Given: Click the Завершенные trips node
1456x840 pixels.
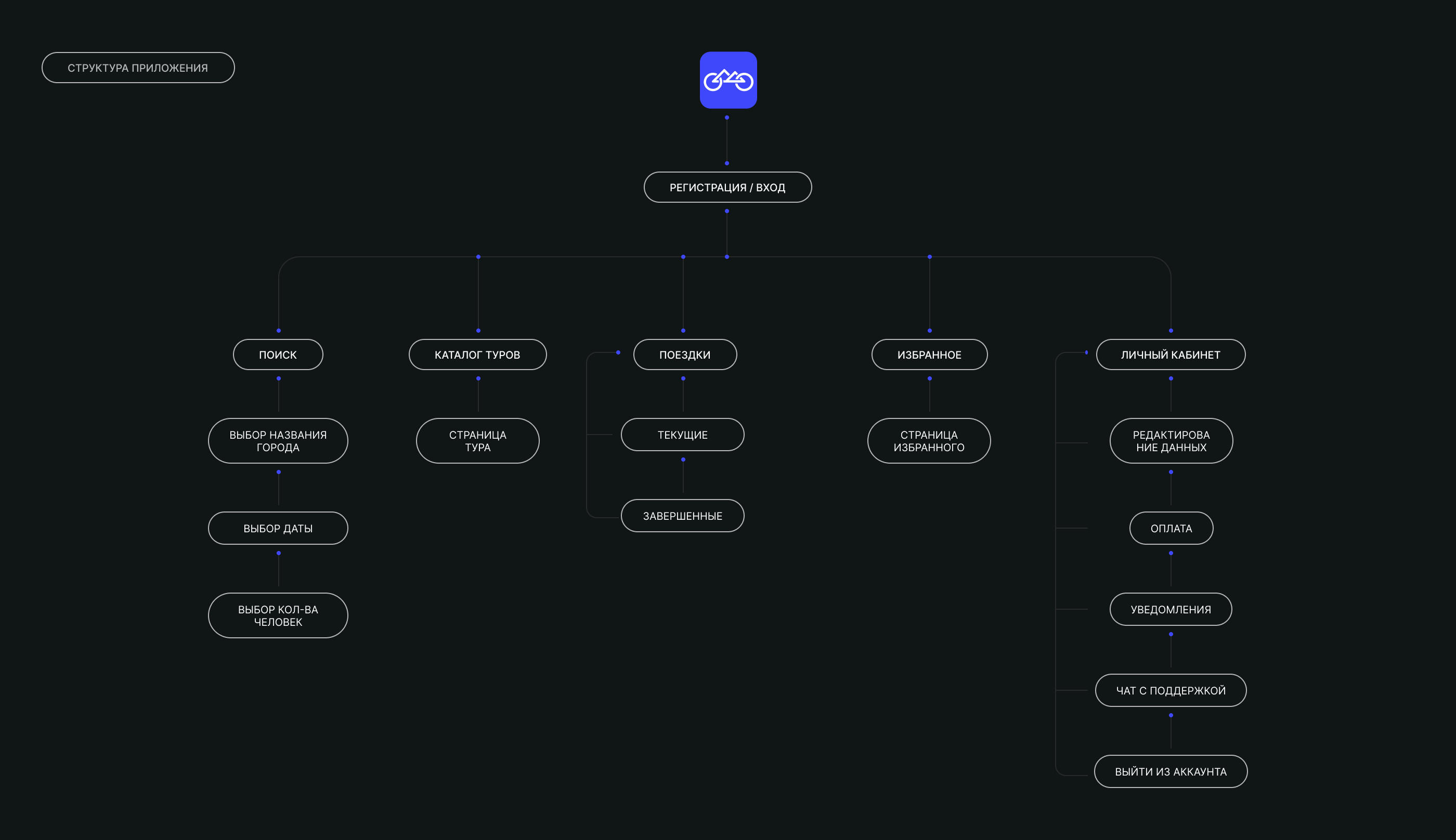Looking at the screenshot, I should pyautogui.click(x=682, y=516).
